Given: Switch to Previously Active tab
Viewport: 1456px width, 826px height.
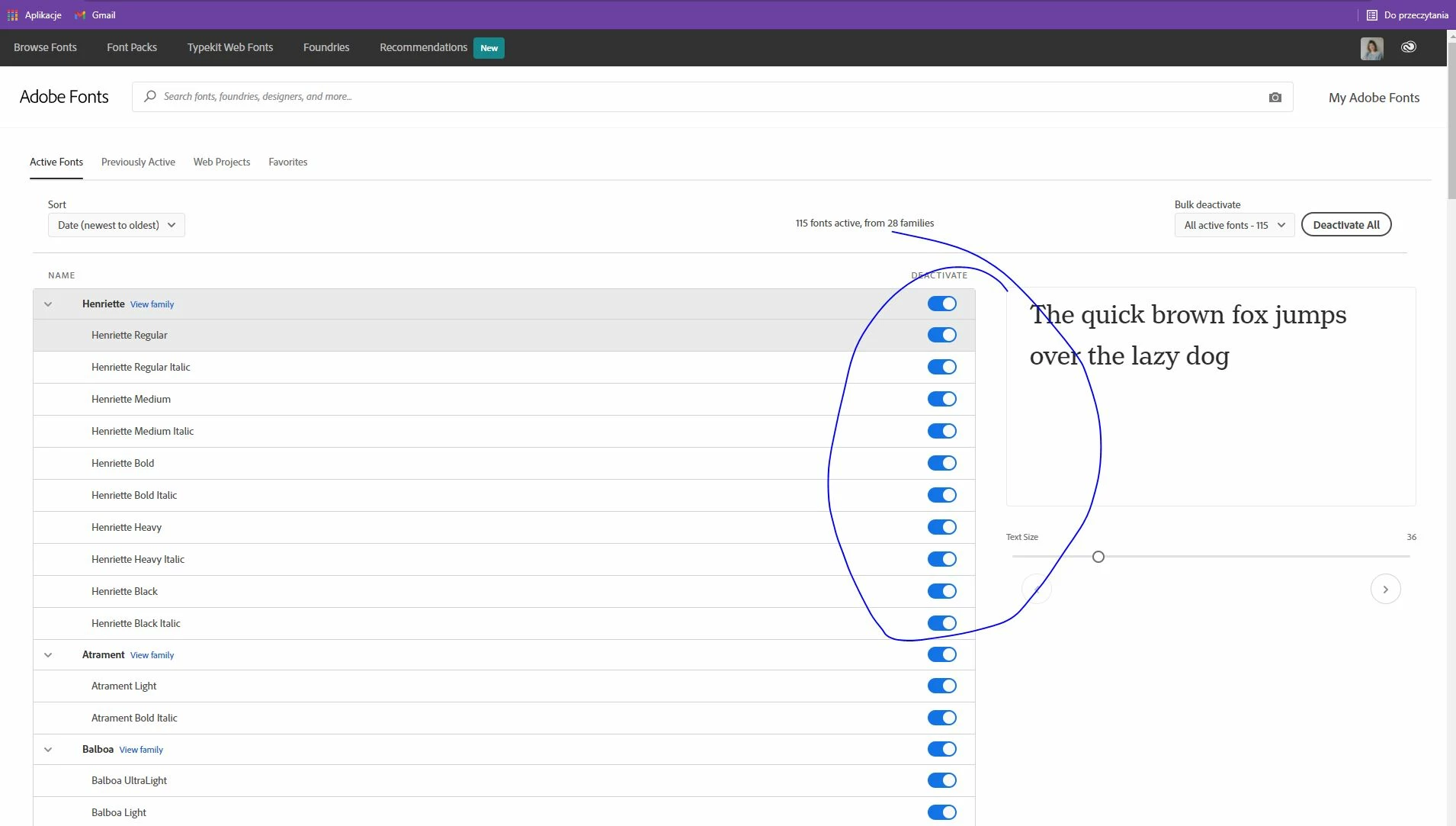Looking at the screenshot, I should pyautogui.click(x=138, y=162).
